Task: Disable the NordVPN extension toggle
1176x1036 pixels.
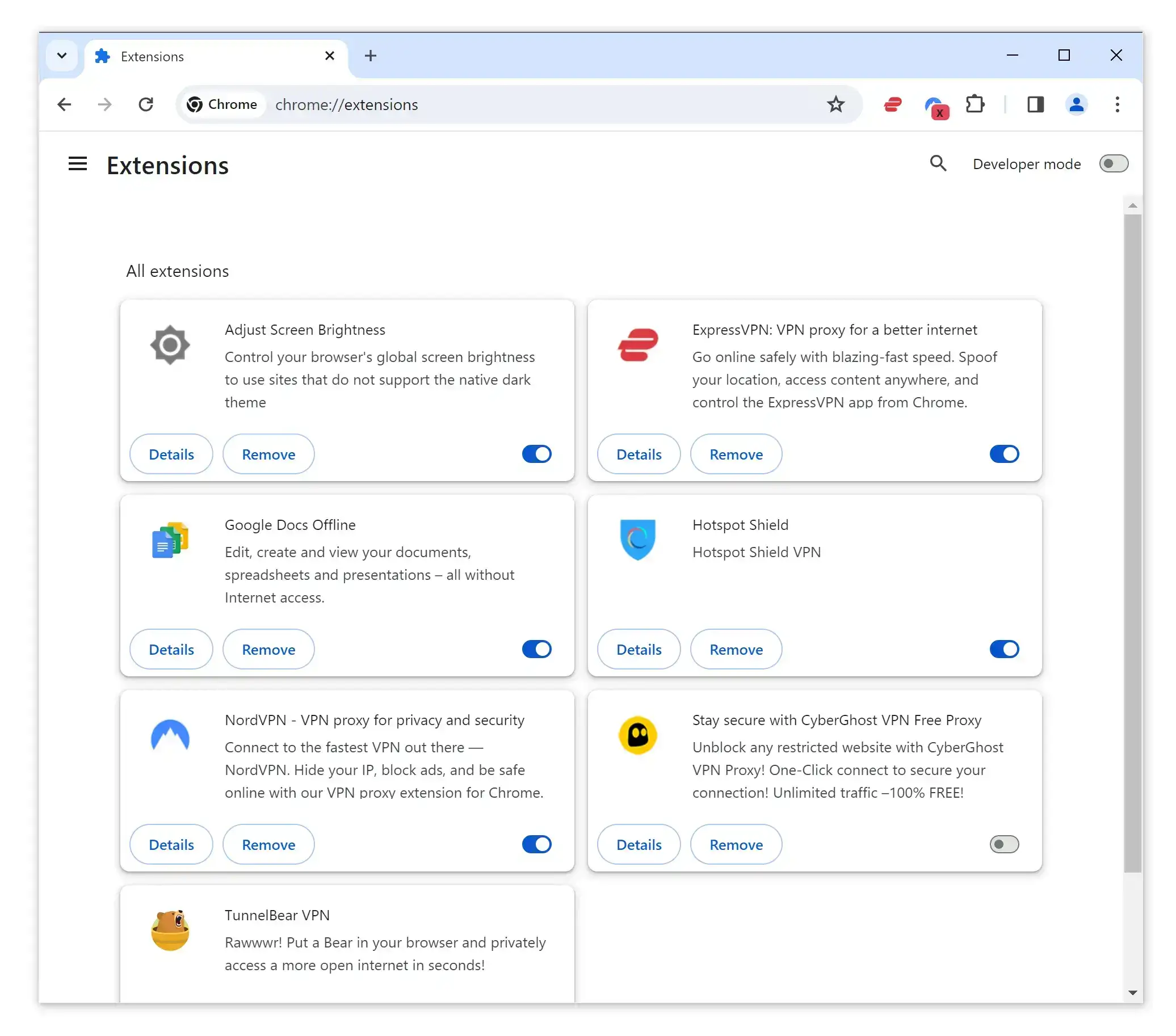Action: point(537,844)
